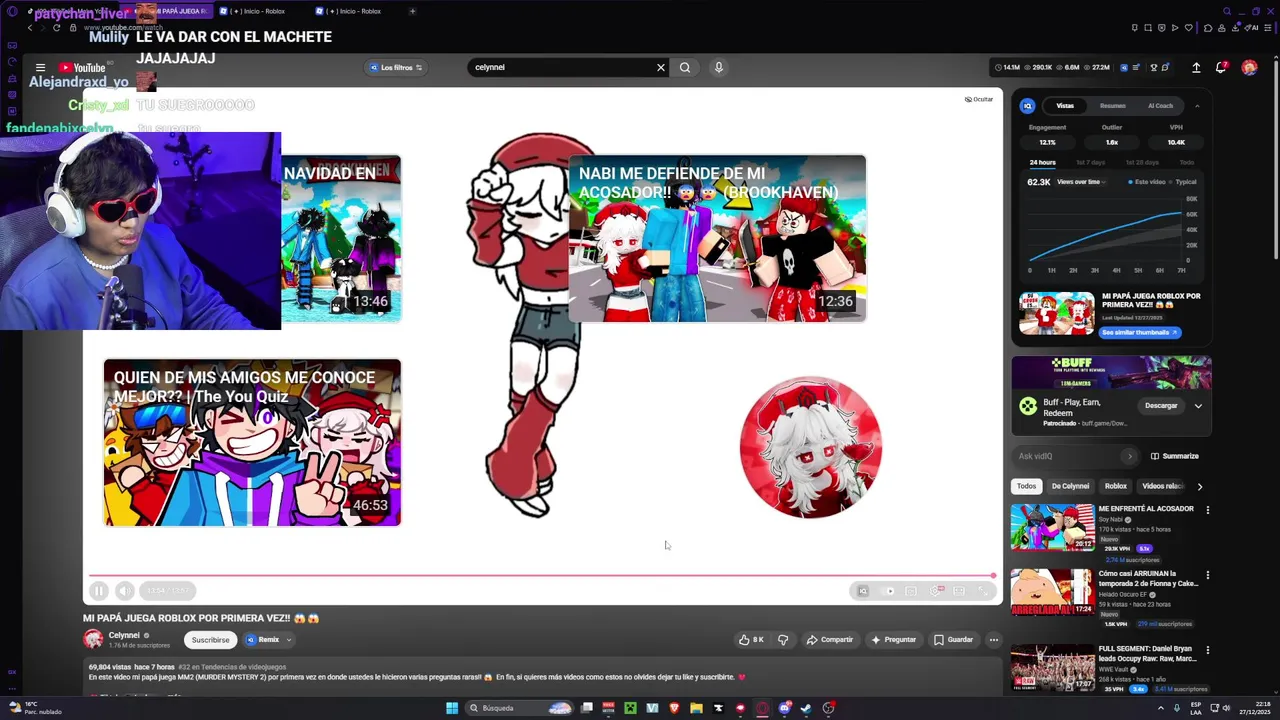Click Descargar on Buff ad
The image size is (1280, 720).
[1161, 405]
